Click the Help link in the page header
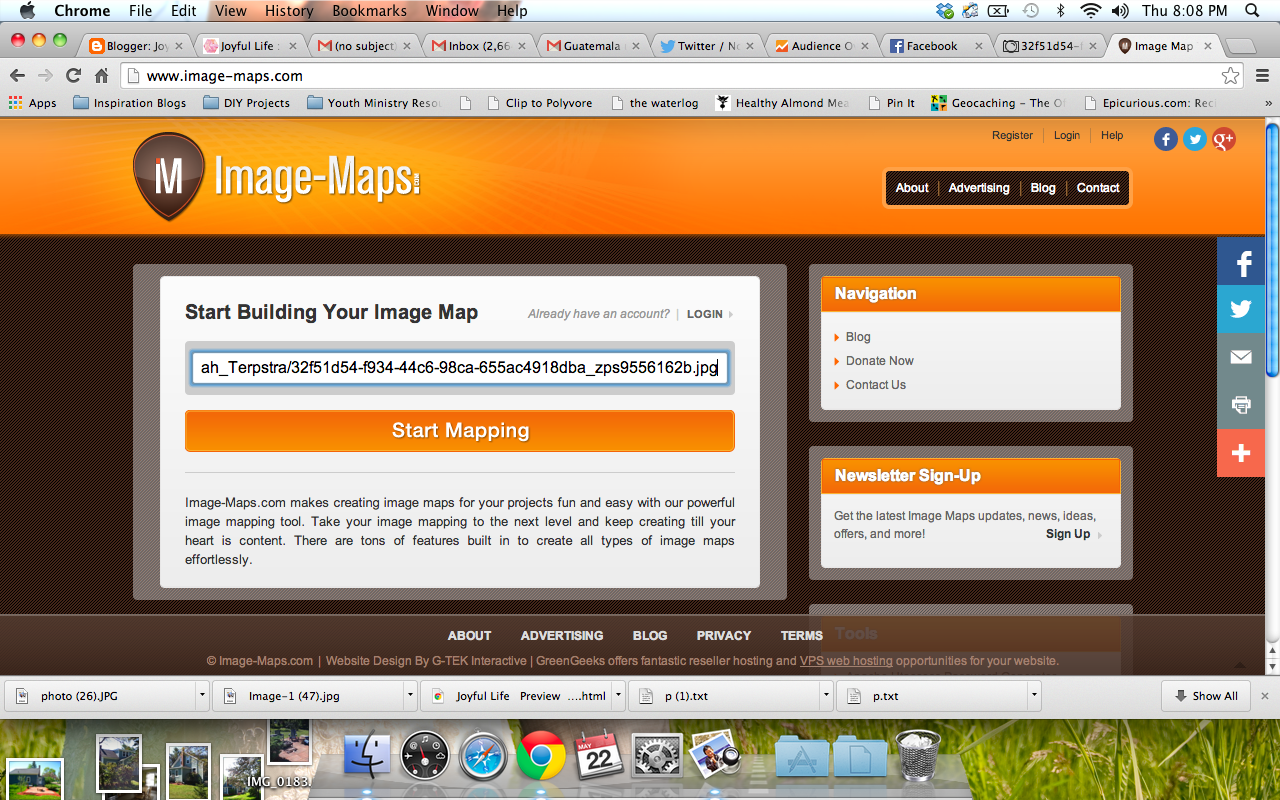1280x800 pixels. click(1112, 135)
